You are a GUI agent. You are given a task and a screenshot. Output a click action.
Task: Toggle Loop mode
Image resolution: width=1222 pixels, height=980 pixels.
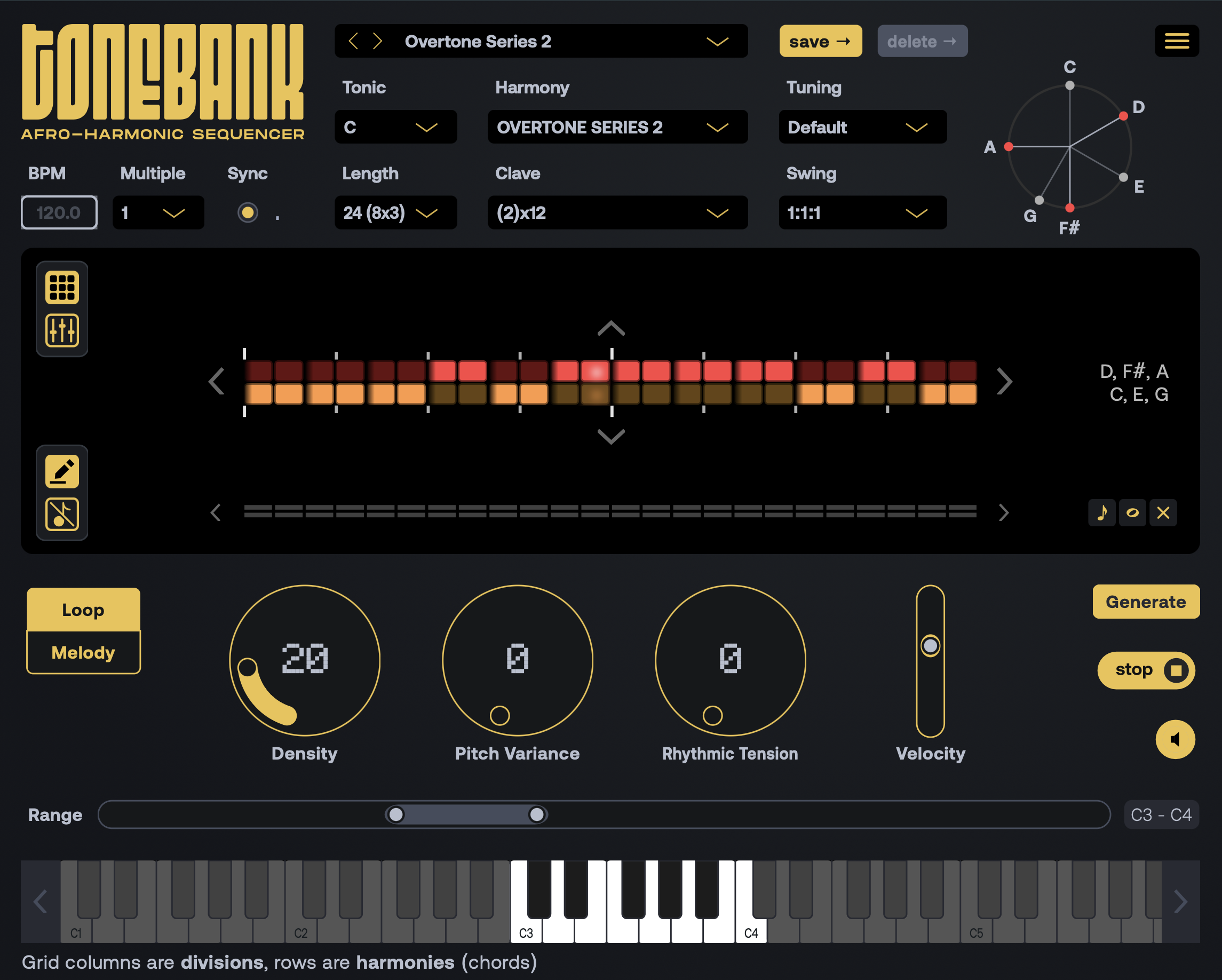[83, 610]
